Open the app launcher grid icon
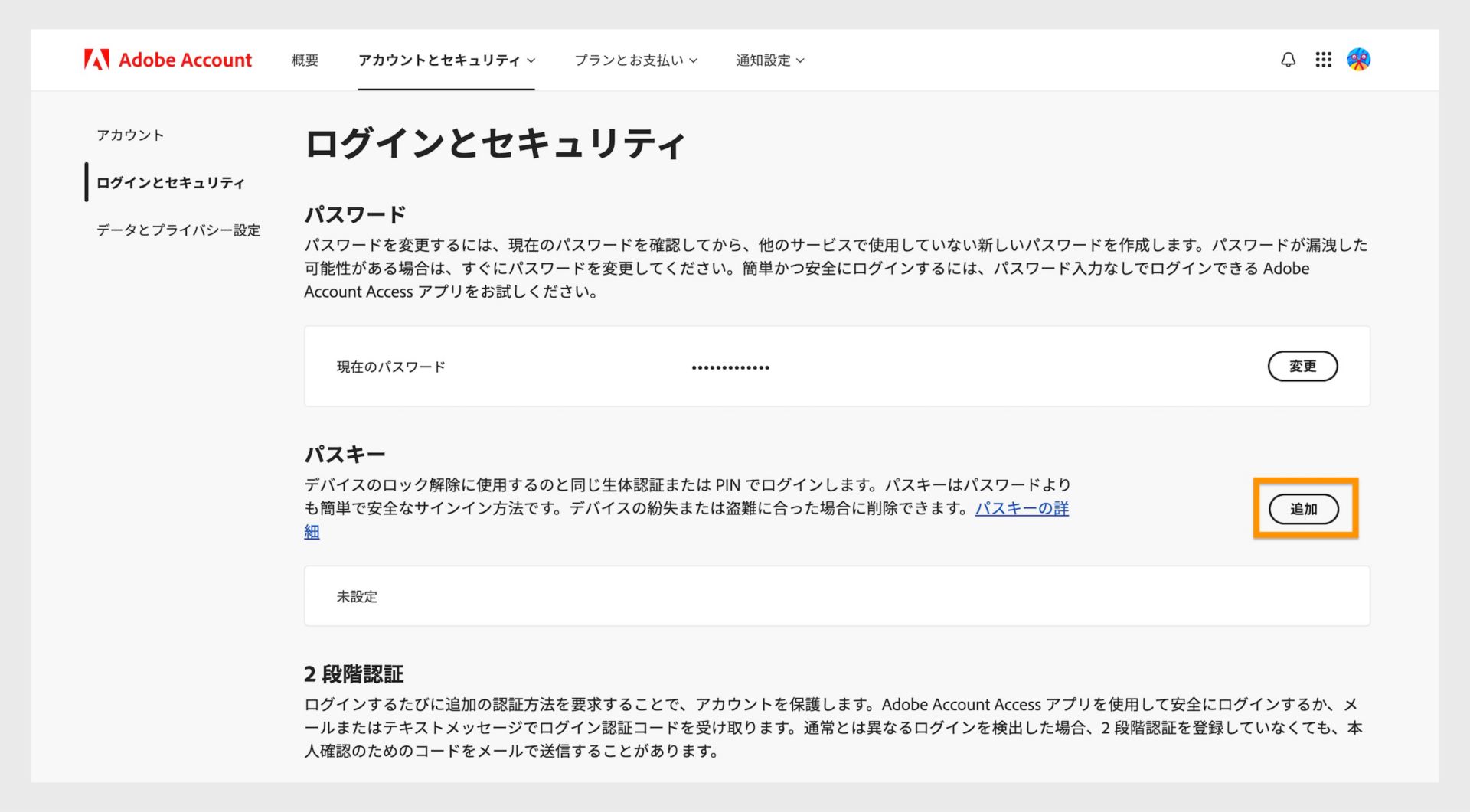Viewport: 1470px width, 812px height. click(x=1323, y=59)
